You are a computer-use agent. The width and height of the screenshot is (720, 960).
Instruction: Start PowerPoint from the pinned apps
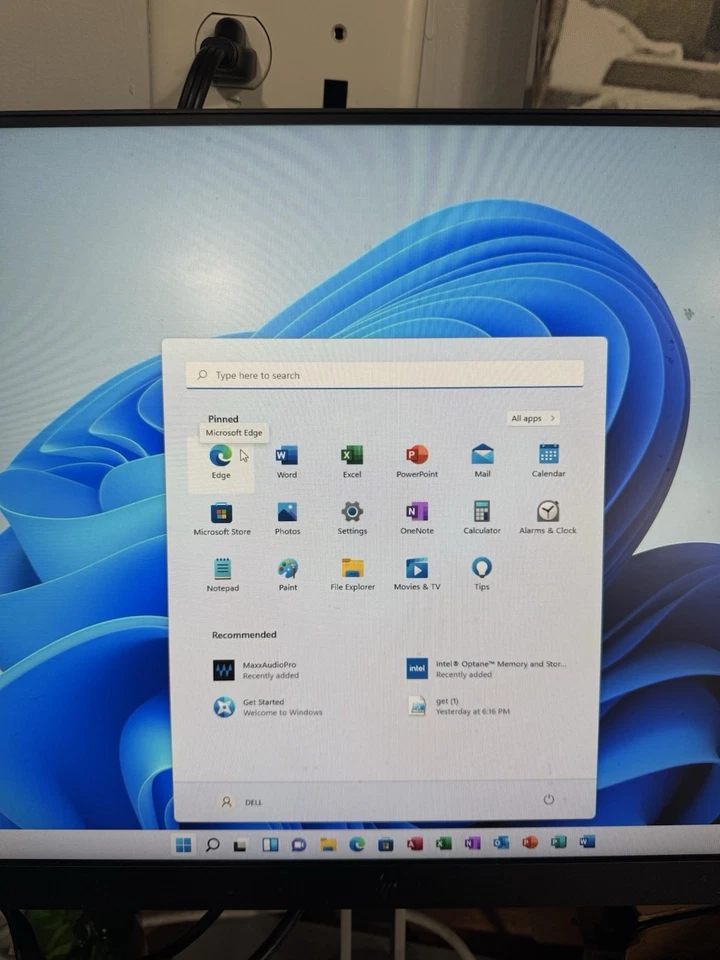417,461
